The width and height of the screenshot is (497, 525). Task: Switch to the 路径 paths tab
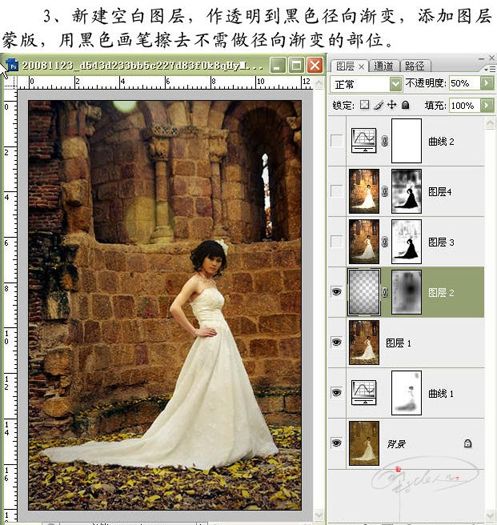[415, 66]
